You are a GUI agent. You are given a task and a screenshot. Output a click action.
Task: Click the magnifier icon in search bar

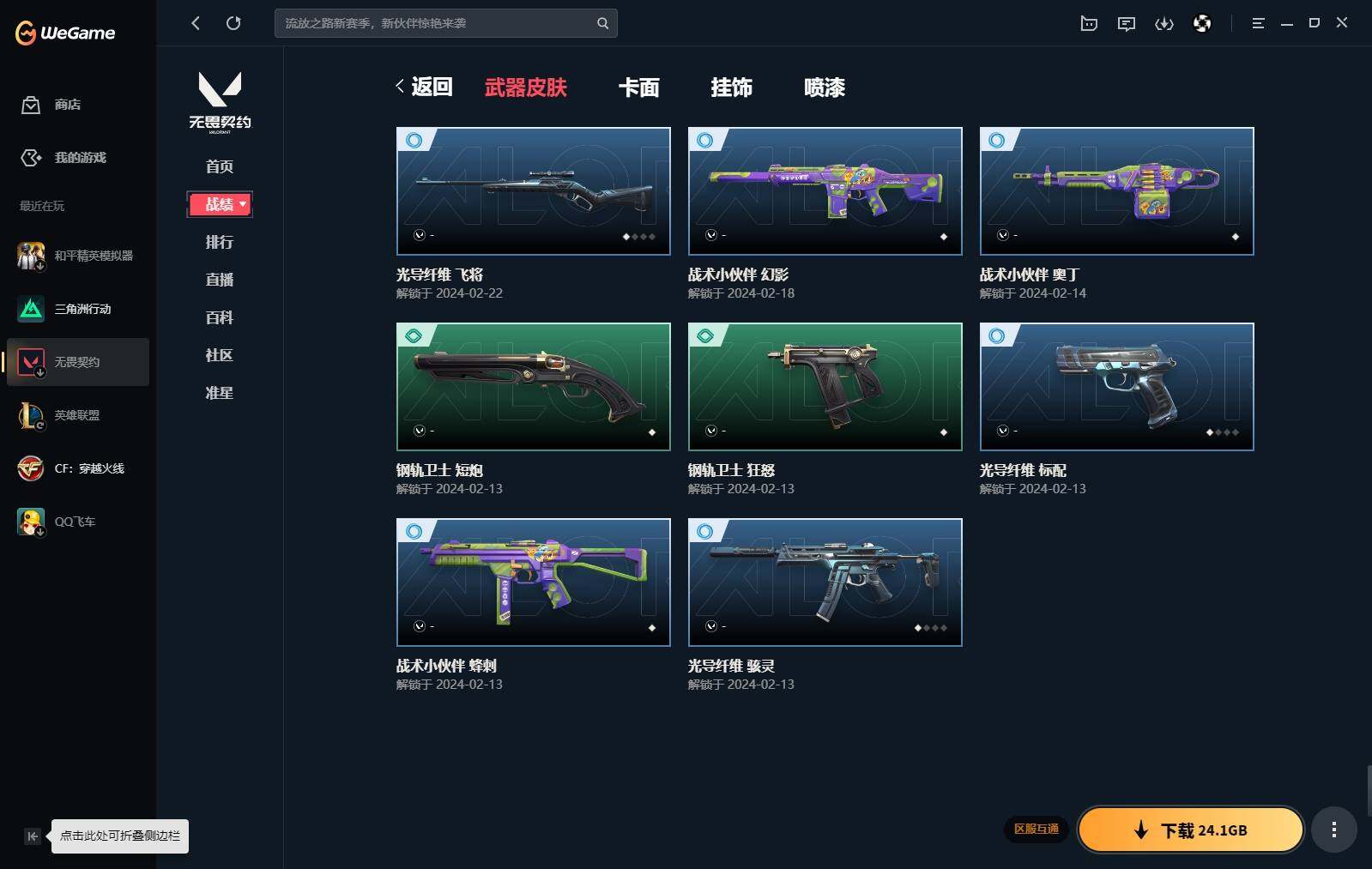tap(603, 23)
